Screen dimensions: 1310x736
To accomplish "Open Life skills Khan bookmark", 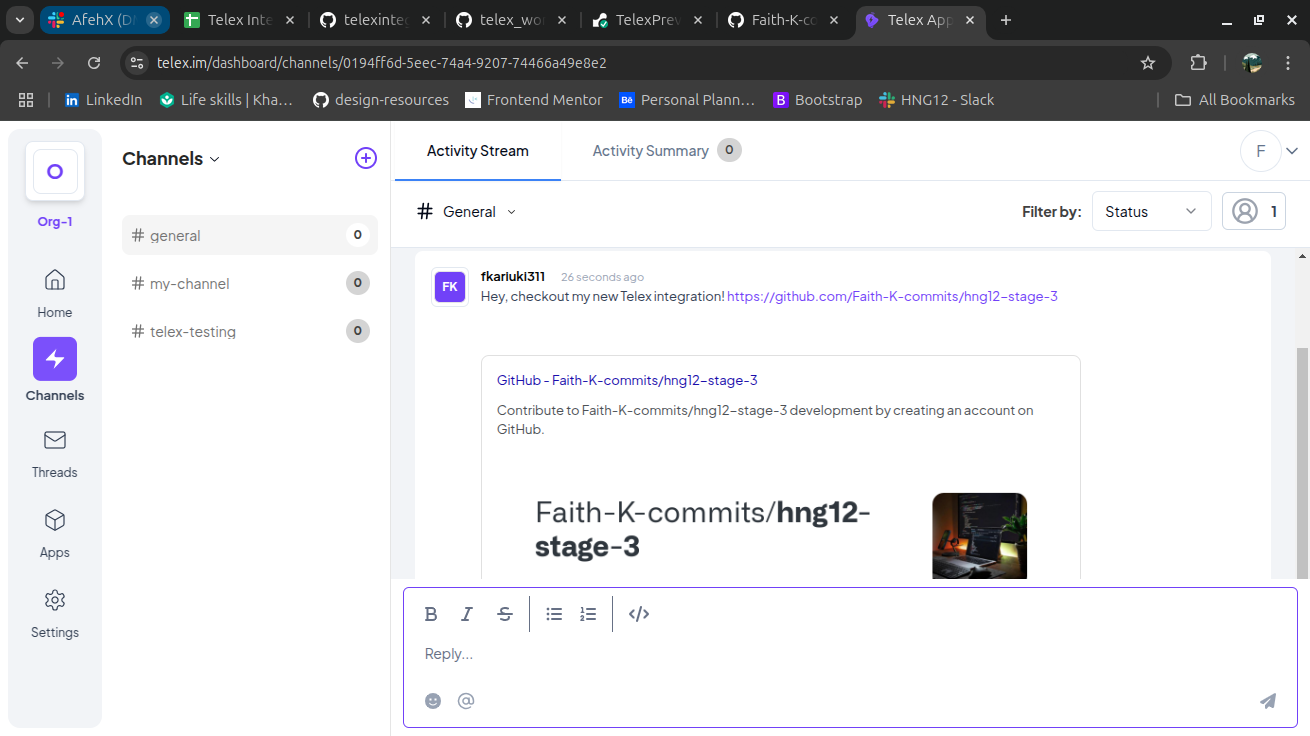I will tap(226, 100).
